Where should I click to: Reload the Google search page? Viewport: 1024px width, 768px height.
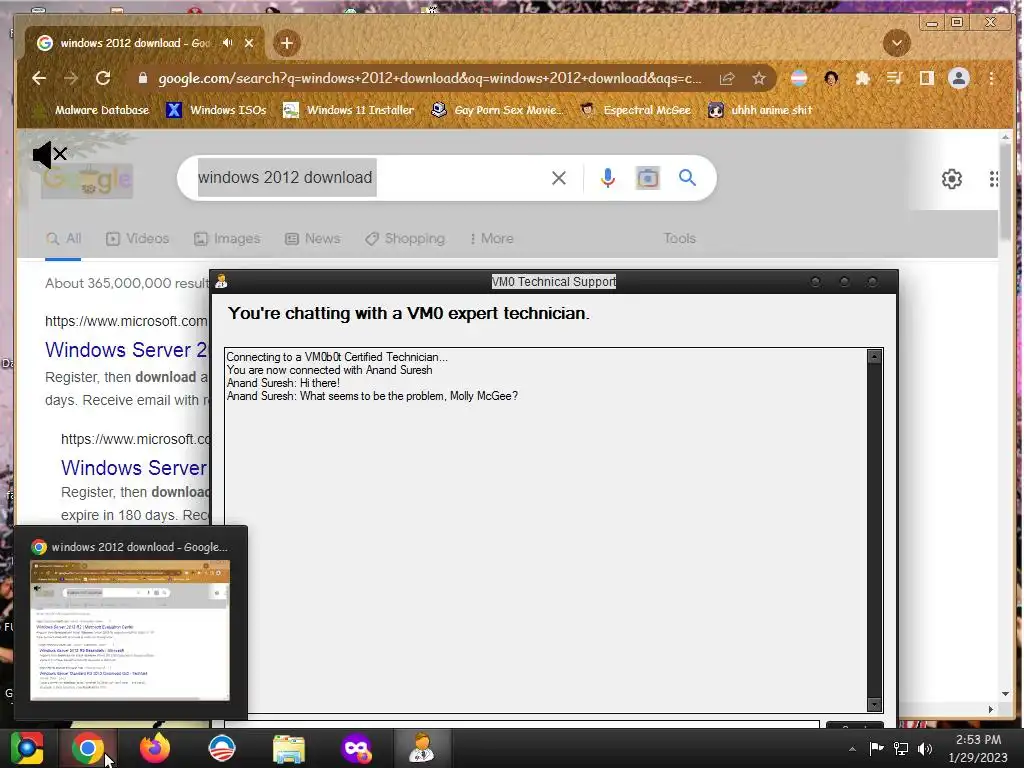coord(103,78)
